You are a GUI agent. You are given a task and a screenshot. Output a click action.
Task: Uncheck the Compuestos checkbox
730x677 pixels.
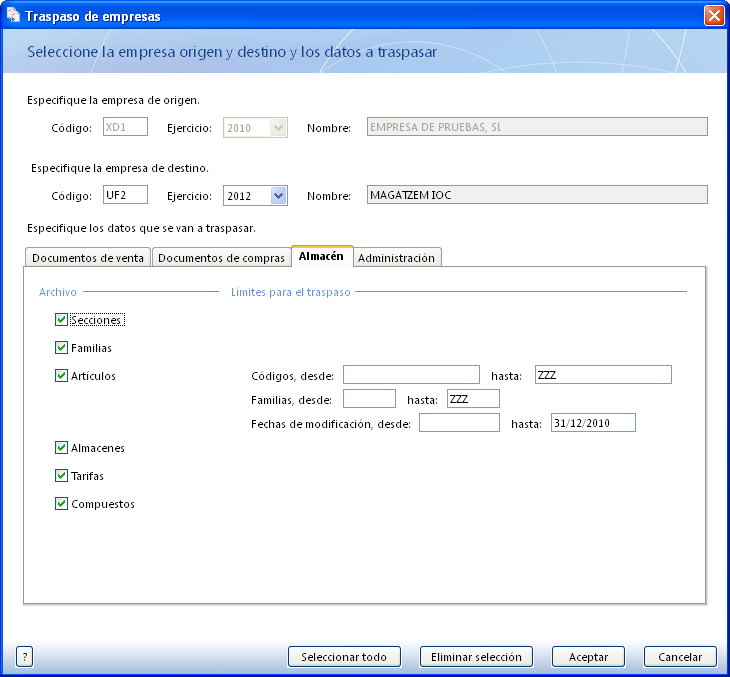[x=62, y=504]
